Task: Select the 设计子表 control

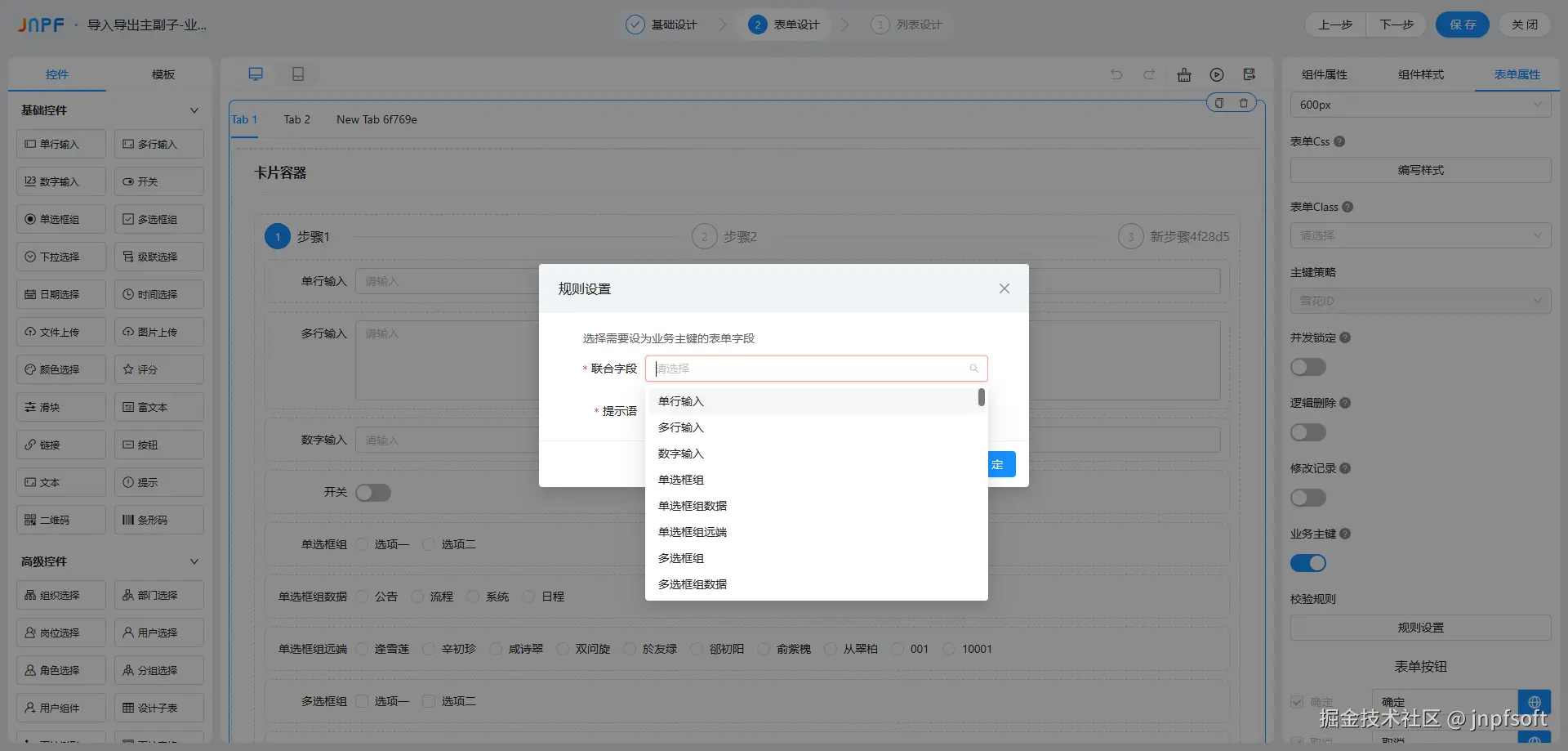Action: [159, 708]
